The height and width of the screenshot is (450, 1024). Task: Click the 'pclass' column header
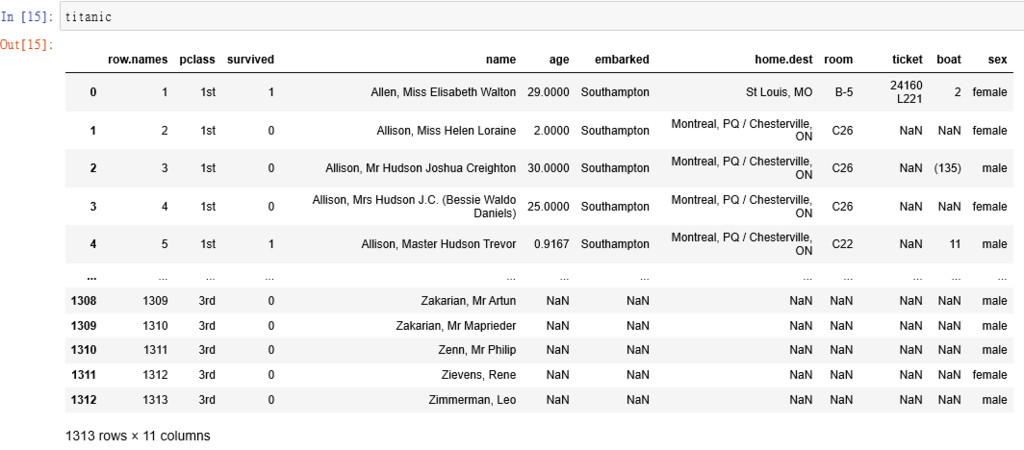pos(197,59)
